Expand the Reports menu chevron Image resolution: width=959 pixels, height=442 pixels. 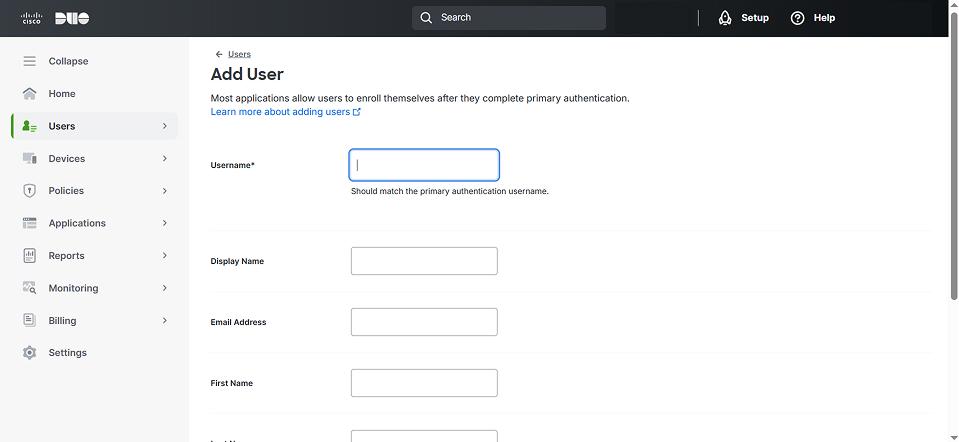click(x=165, y=256)
